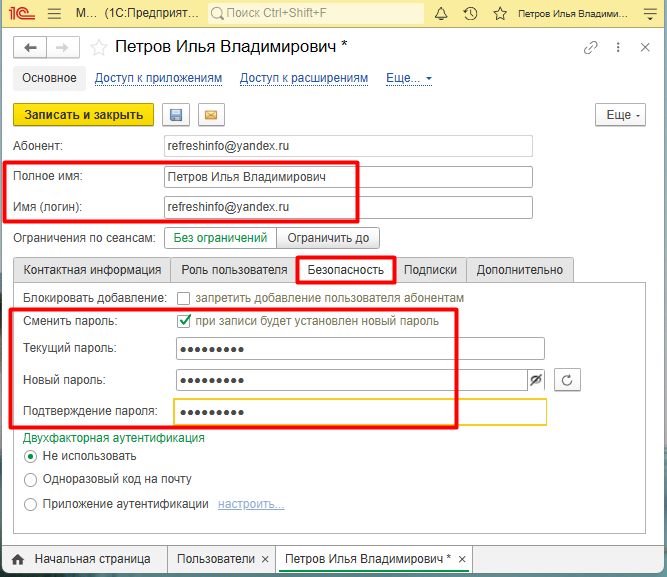Click the back arrow navigation button
This screenshot has height=577, width=667.
tap(29, 48)
